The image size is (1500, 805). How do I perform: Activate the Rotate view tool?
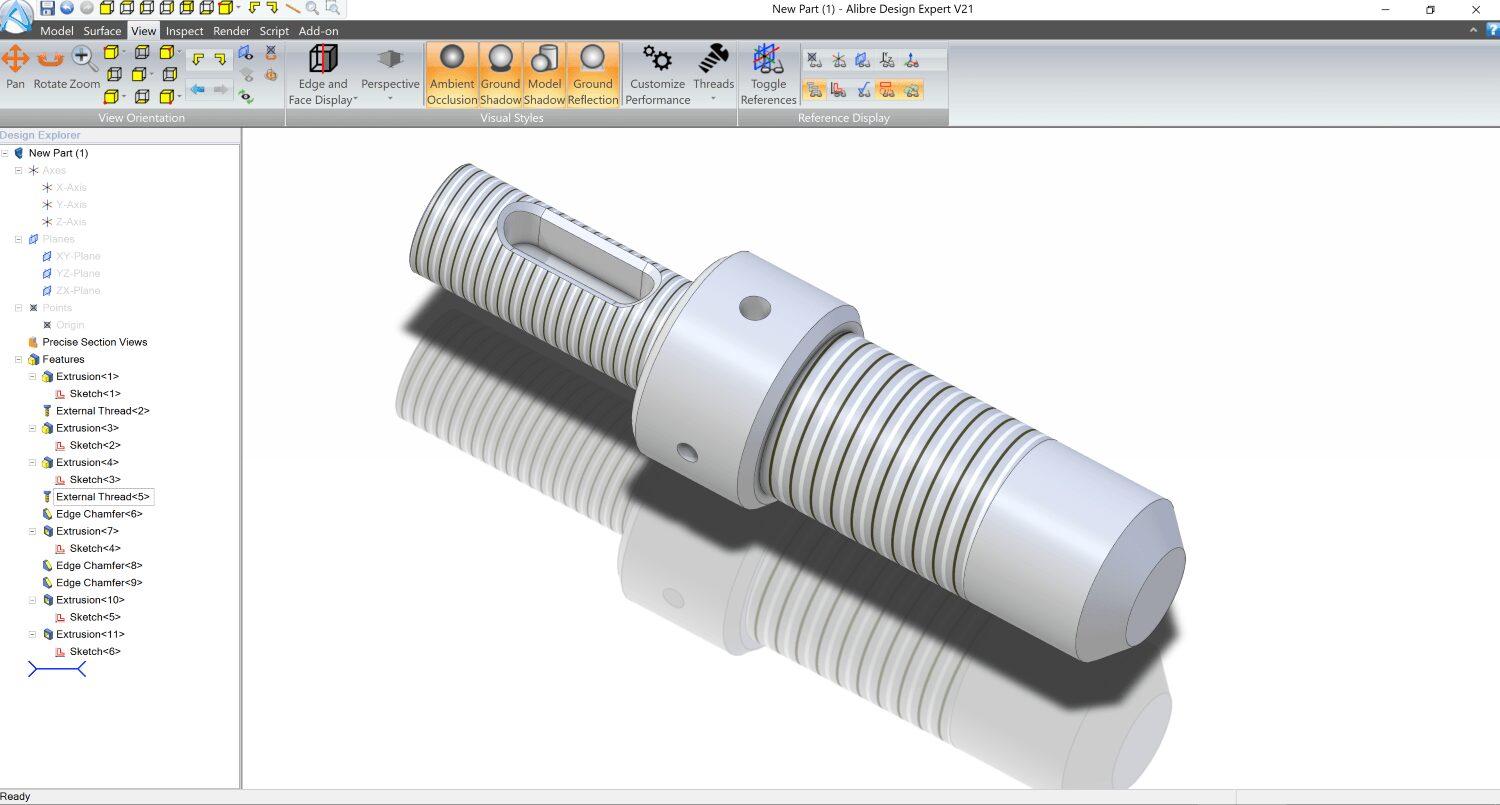point(49,67)
